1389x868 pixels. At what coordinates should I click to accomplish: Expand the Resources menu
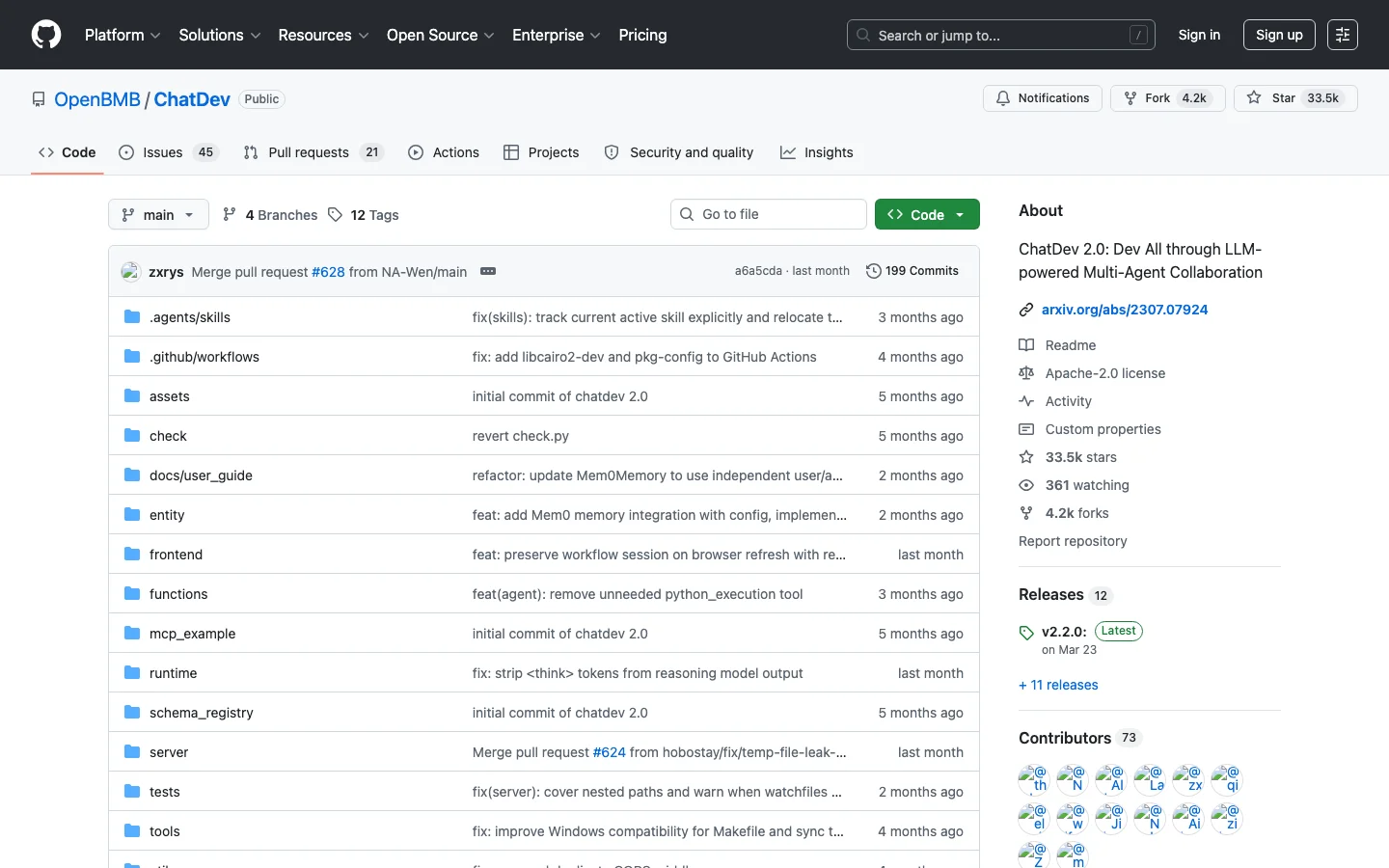point(323,35)
